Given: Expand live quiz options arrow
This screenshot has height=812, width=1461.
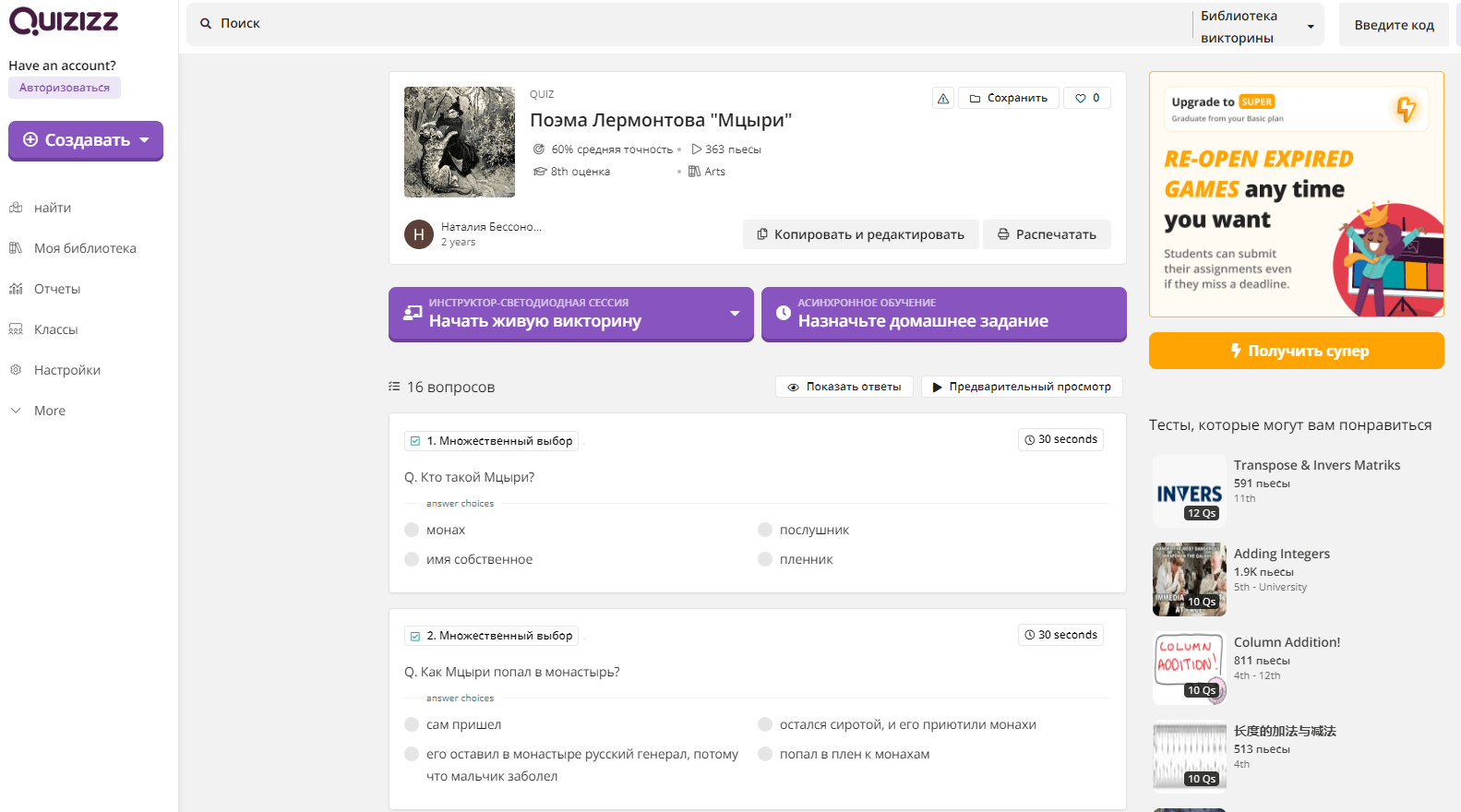Looking at the screenshot, I should tap(735, 314).
